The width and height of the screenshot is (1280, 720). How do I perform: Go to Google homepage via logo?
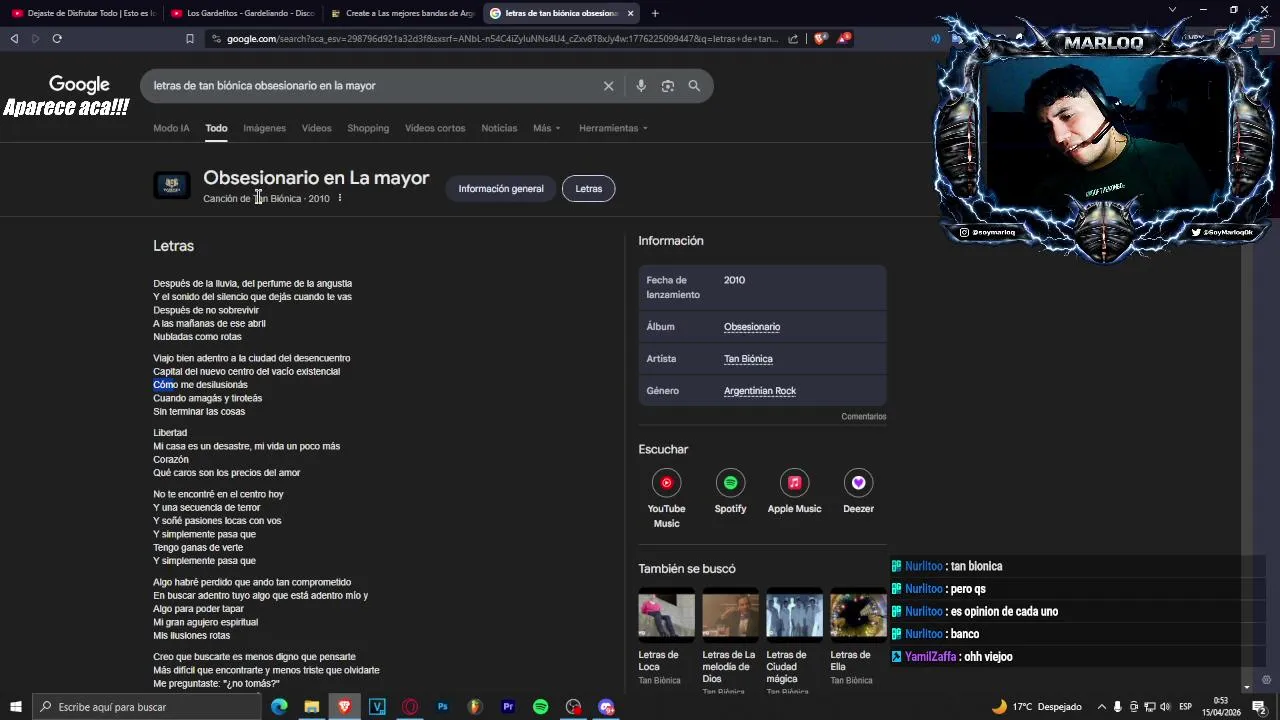79,85
